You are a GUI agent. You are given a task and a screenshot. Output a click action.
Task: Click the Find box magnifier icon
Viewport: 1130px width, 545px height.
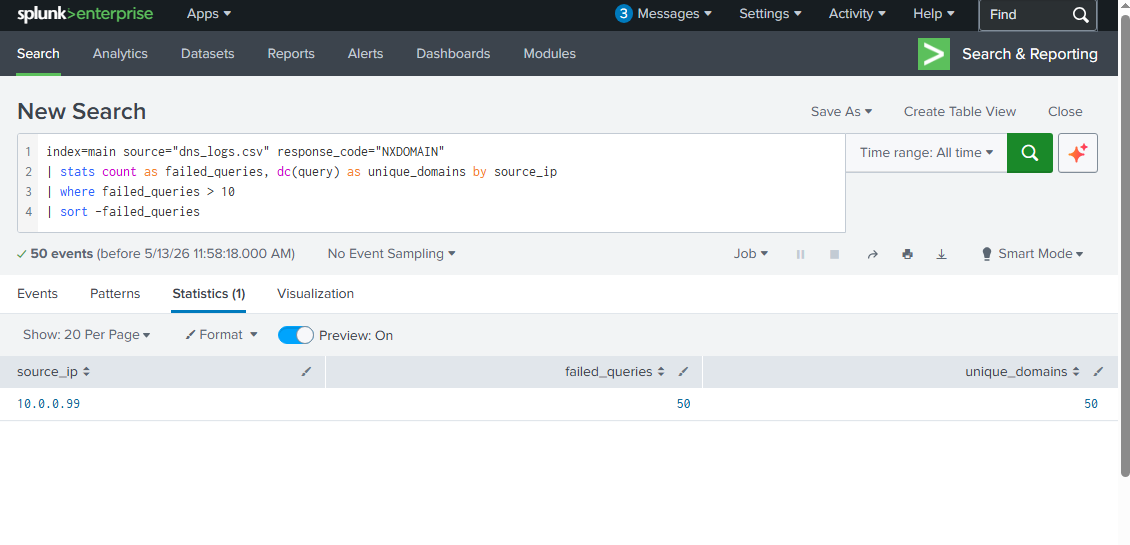[x=1080, y=14]
